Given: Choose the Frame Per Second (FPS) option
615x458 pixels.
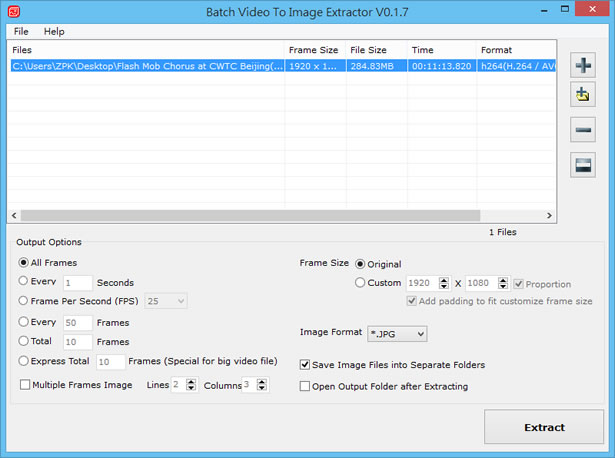Looking at the screenshot, I should pos(24,301).
